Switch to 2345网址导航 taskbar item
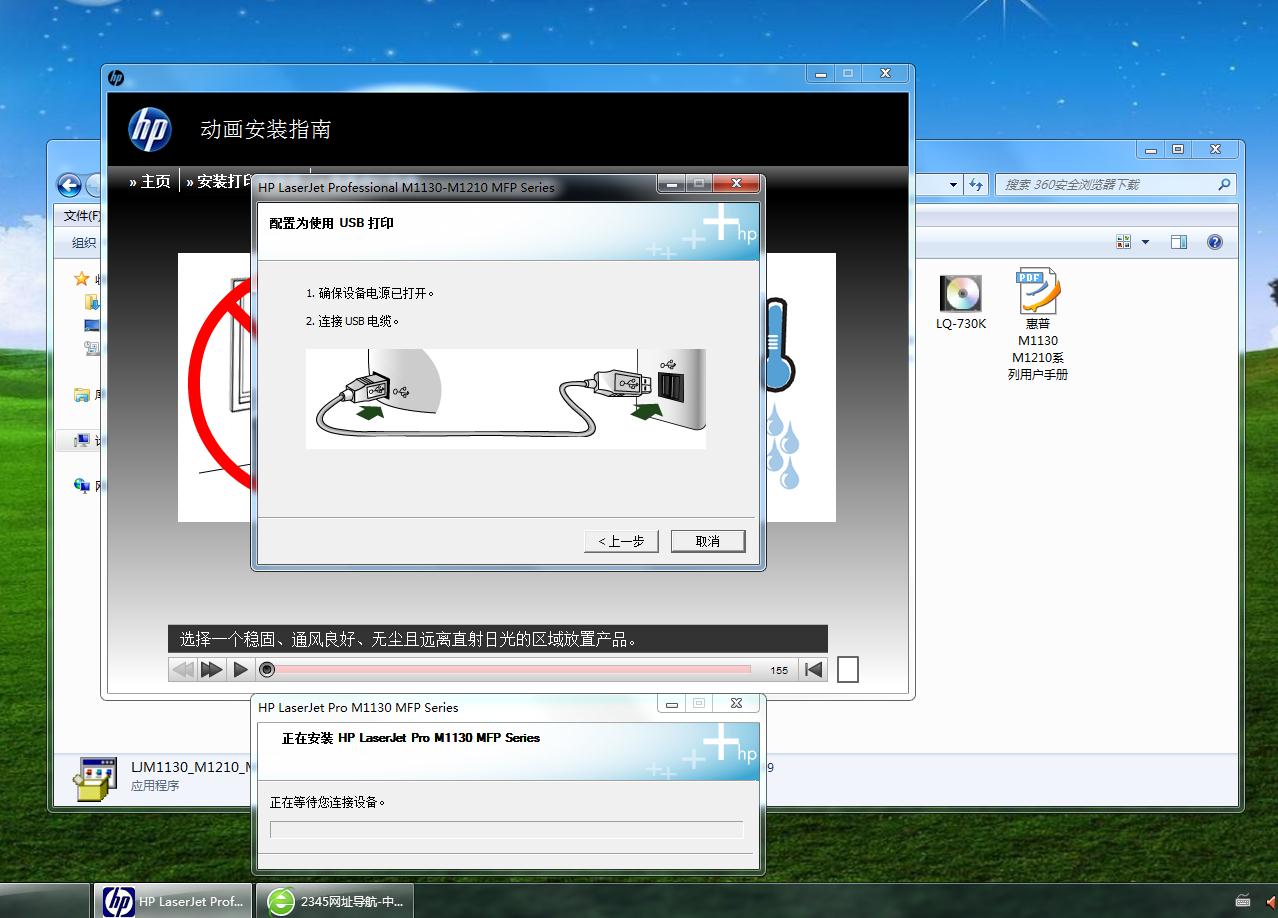Screen dimensions: 1278x918 tap(335, 901)
